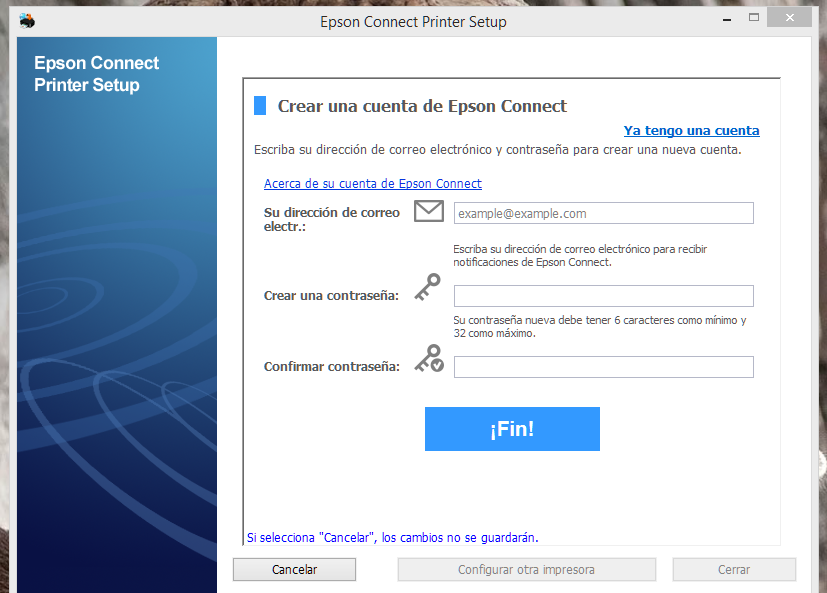Click the password length hint text
This screenshot has height=593, width=827.
(600, 327)
